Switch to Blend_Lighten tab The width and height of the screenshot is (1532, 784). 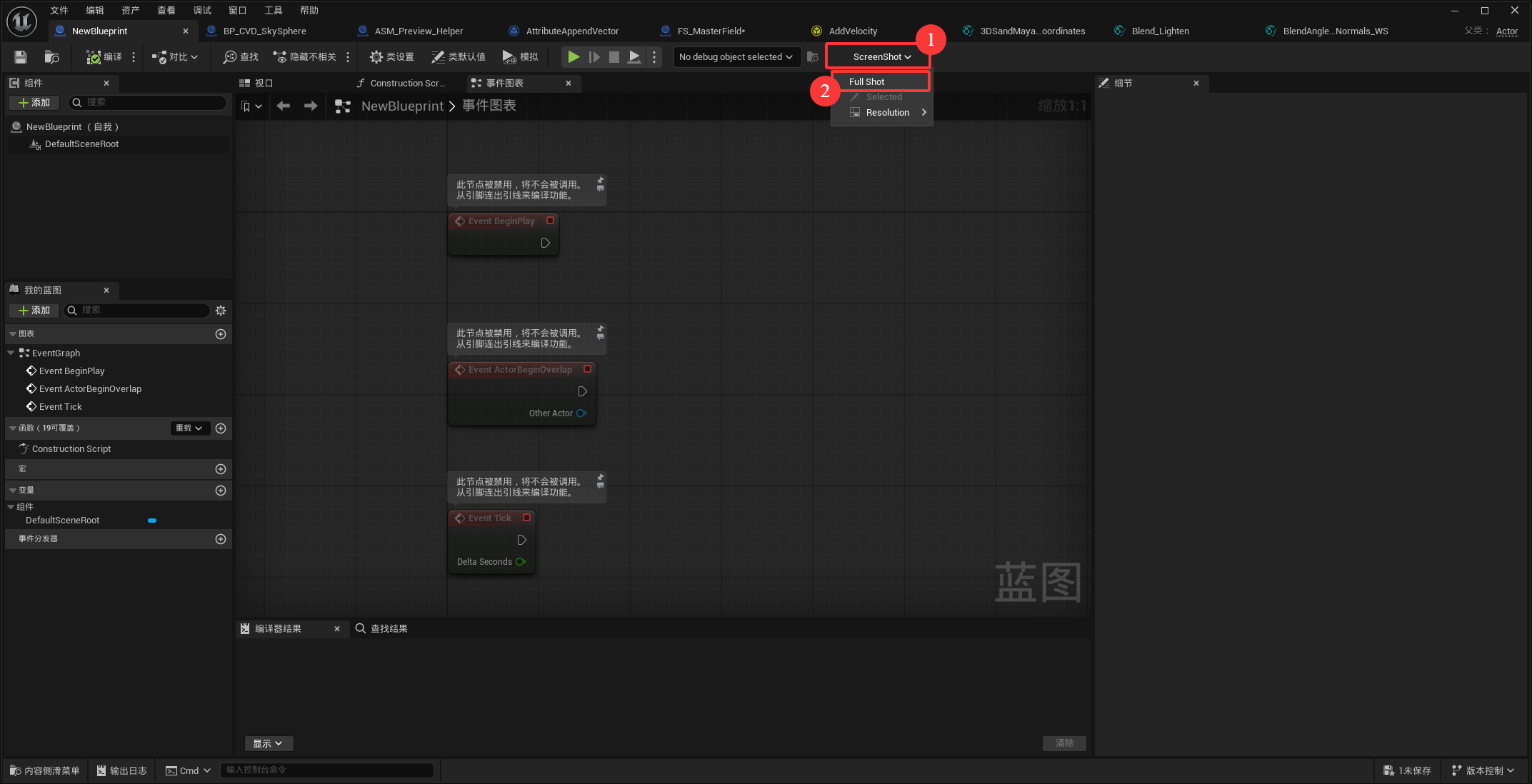coord(1160,31)
